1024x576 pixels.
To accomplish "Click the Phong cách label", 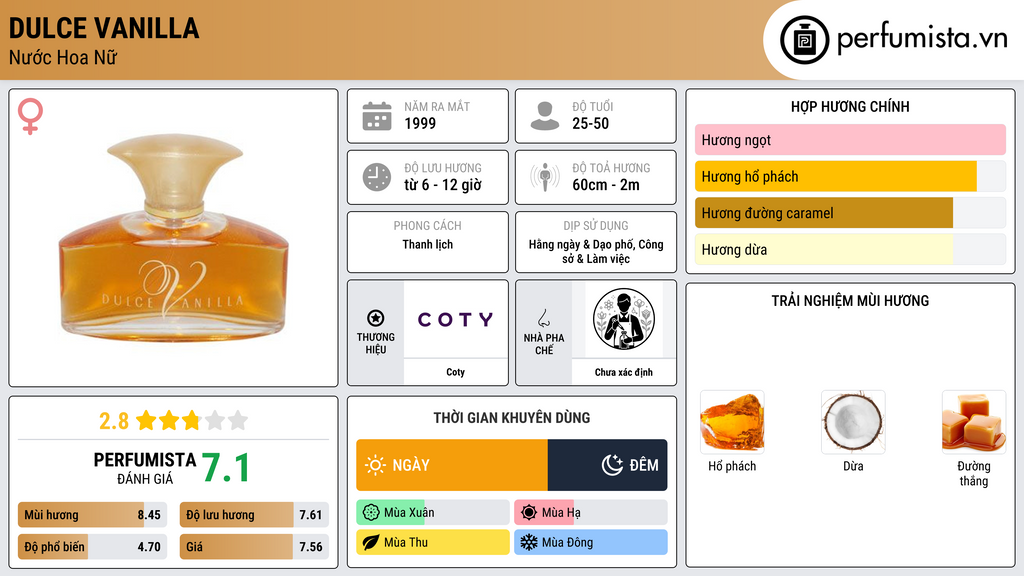I will [x=428, y=226].
